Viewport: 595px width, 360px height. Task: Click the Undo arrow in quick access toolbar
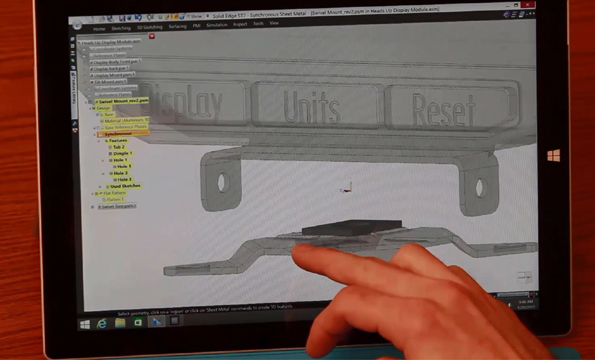click(x=138, y=18)
